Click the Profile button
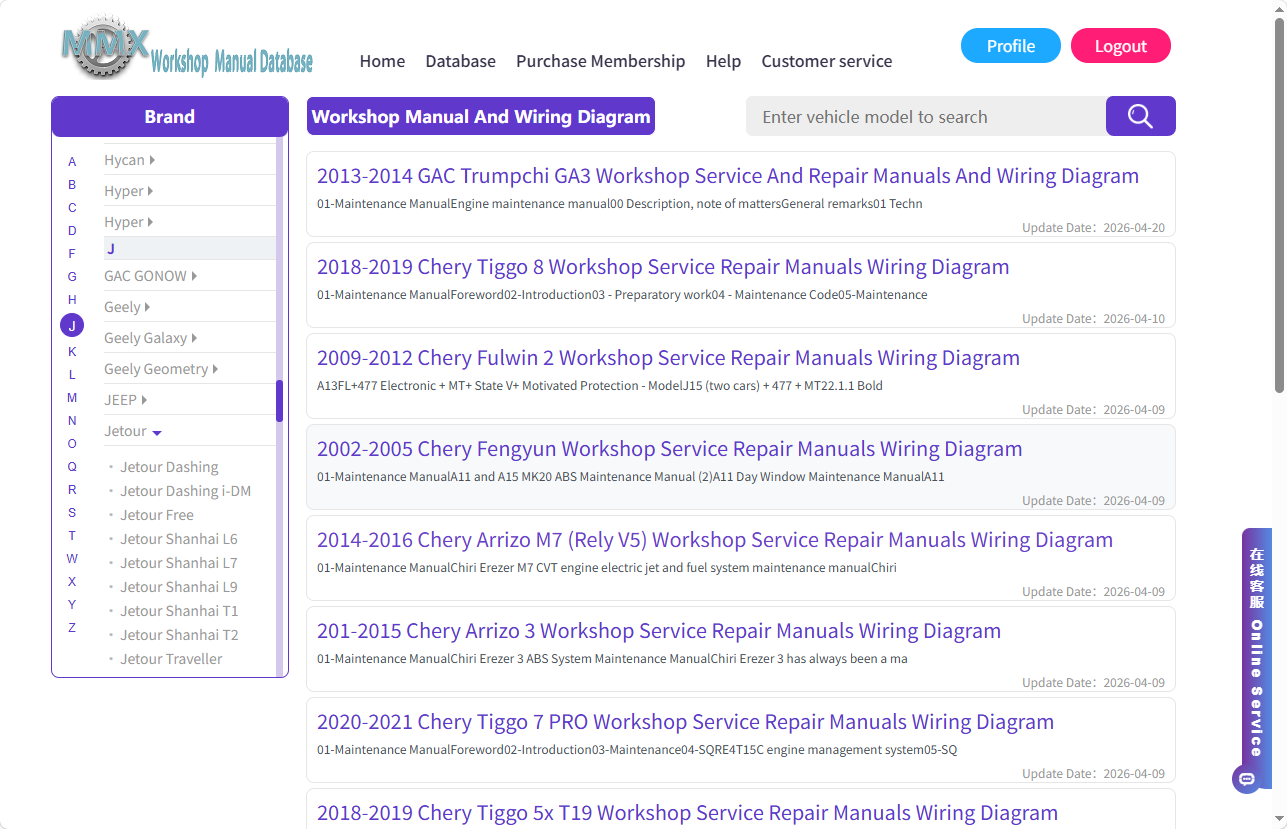 point(1011,46)
